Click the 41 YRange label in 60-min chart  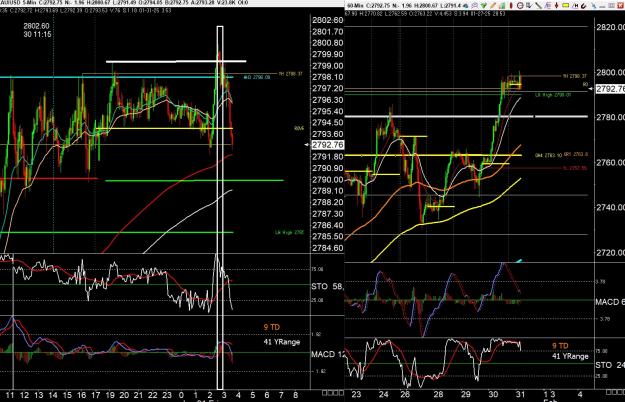570,356
